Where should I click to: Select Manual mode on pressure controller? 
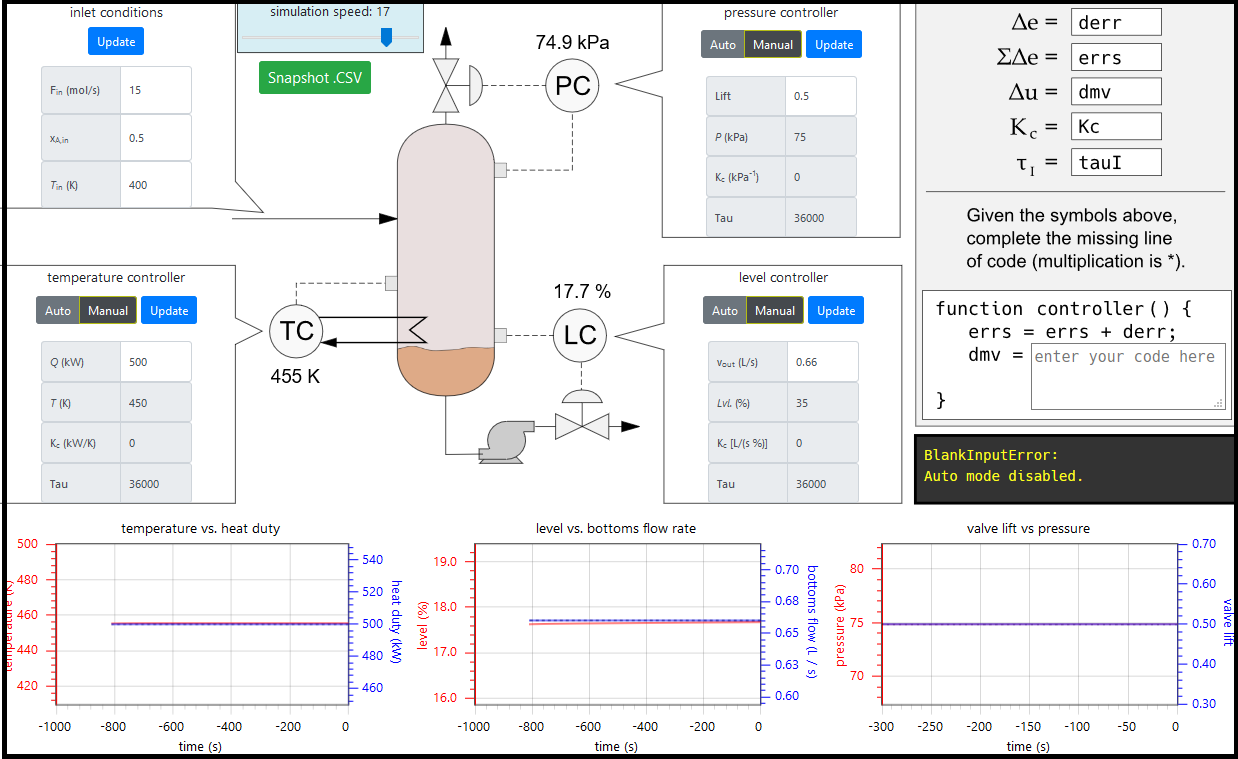(773, 45)
